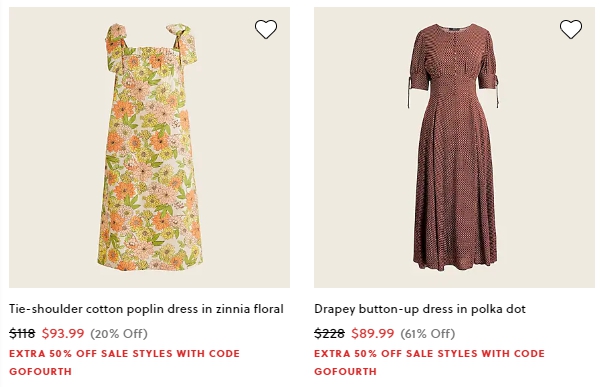
Task: Favorite the zinnia floral dress with heart icon
Action: [x=266, y=30]
